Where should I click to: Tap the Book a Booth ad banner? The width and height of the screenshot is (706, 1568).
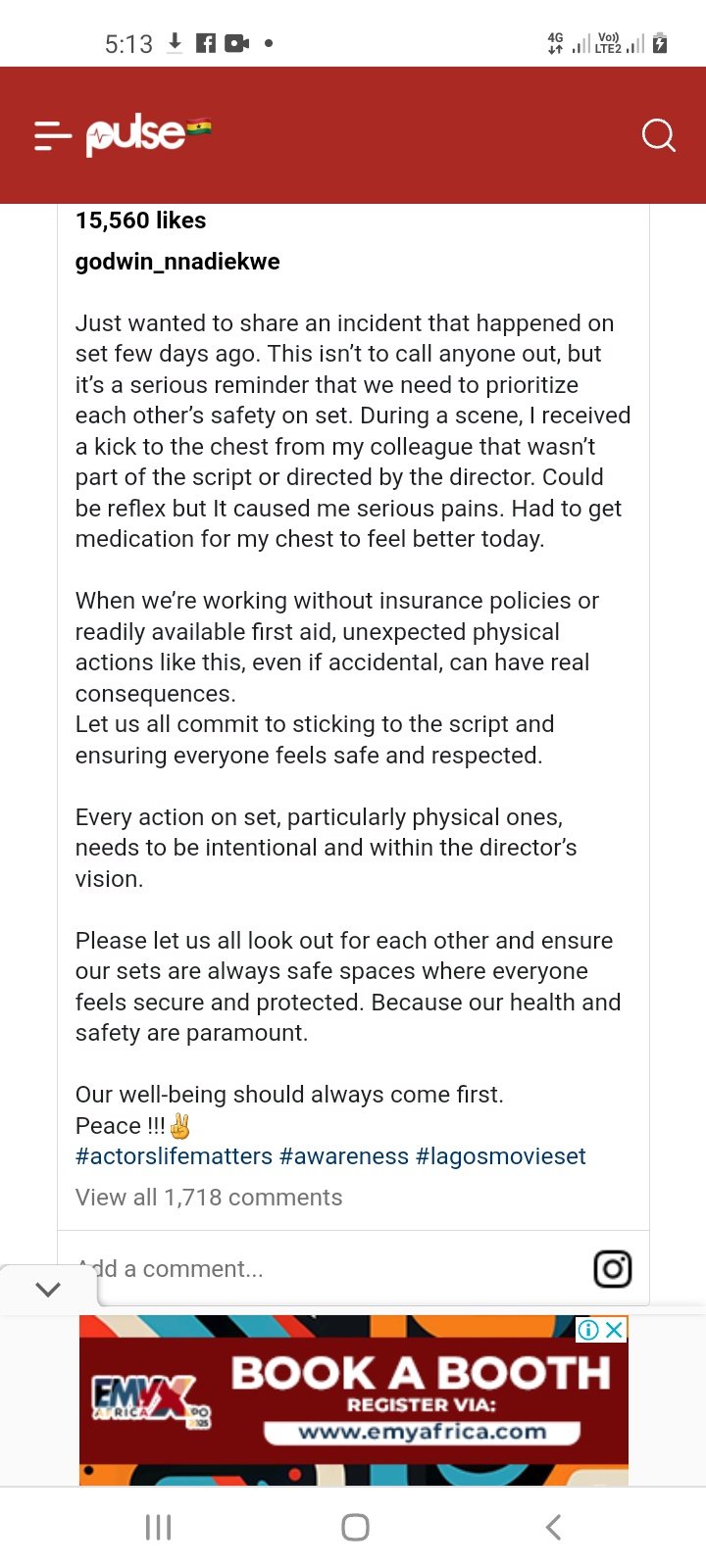click(353, 1400)
